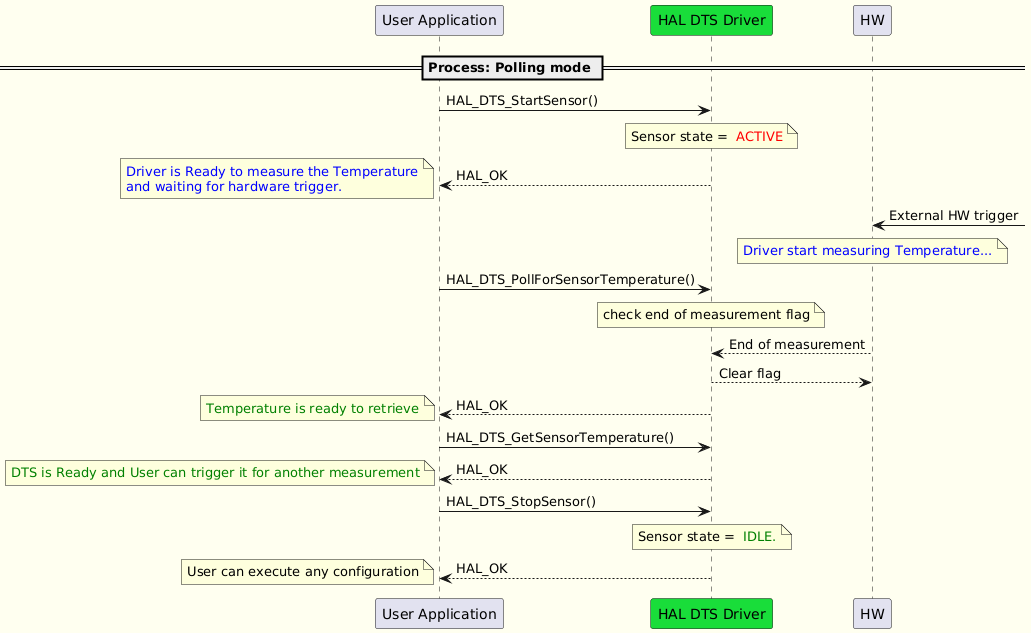Select the 'Sensor state = ACTIVE' note
Viewport: 1031px width, 633px height.
click(x=711, y=137)
